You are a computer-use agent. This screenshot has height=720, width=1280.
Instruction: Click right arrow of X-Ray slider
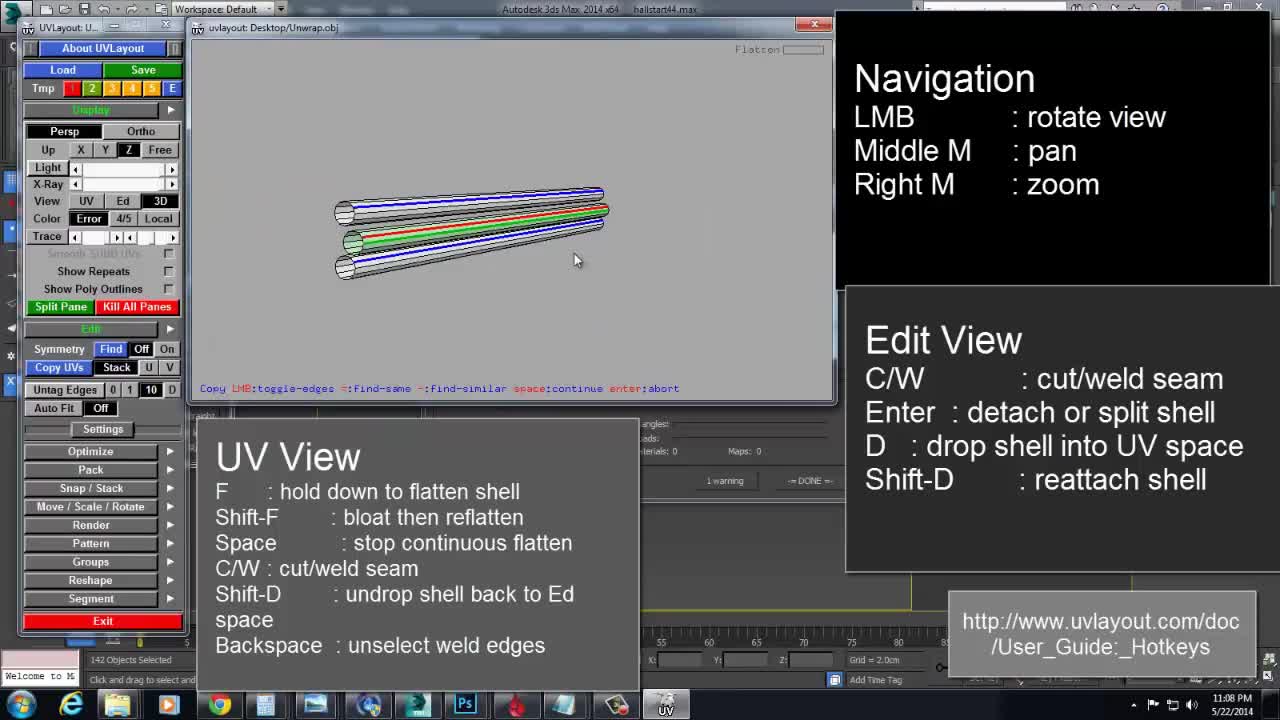coord(172,184)
